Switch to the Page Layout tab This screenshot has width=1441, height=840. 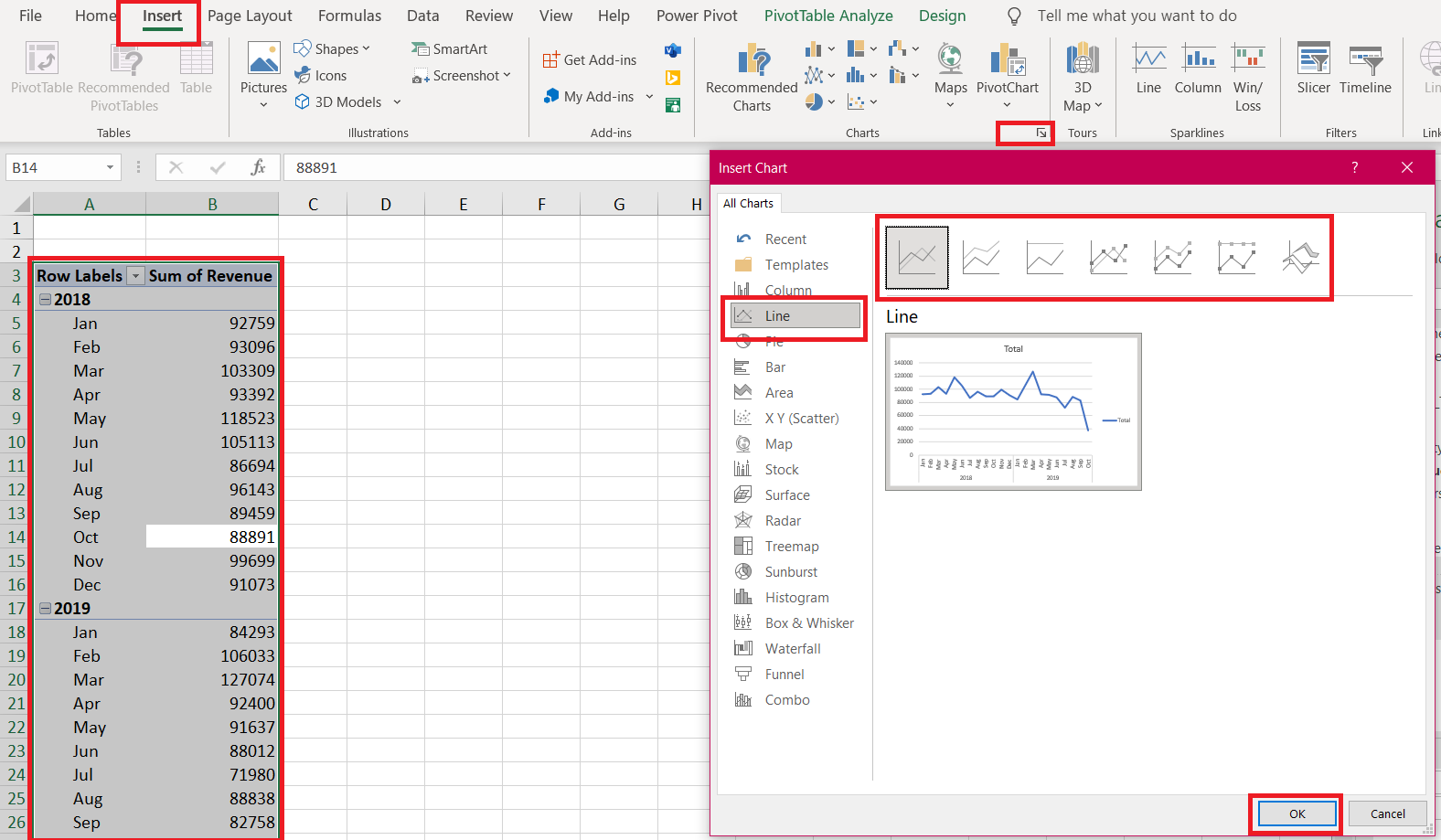(x=250, y=16)
